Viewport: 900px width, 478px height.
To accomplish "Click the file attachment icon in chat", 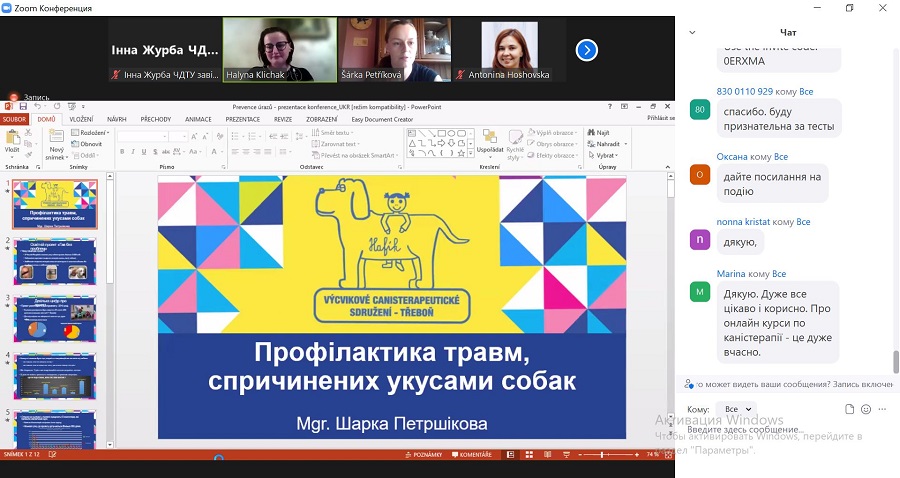I will coord(849,409).
